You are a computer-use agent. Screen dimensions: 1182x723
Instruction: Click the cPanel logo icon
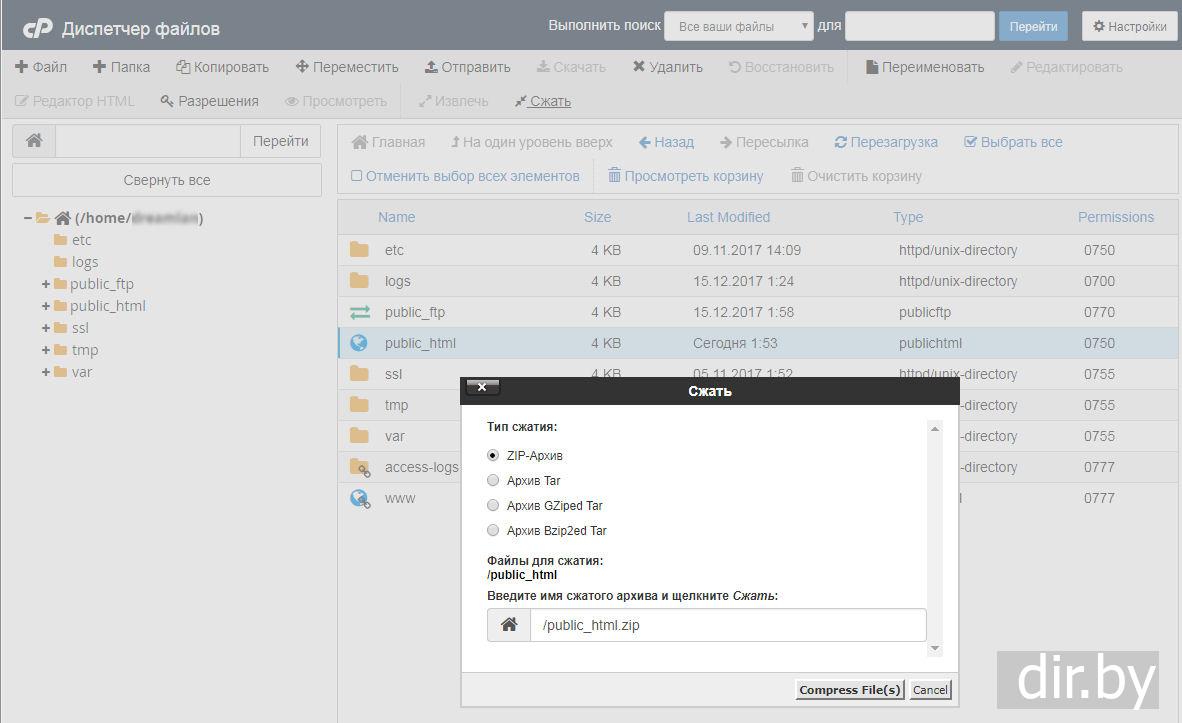click(37, 28)
